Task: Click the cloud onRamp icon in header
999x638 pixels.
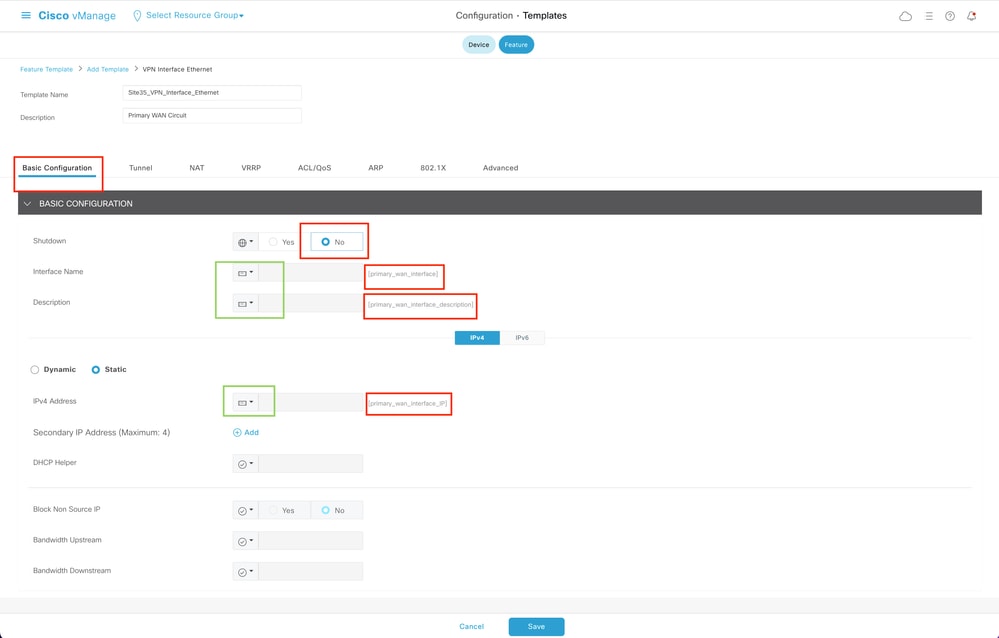Action: [x=905, y=16]
